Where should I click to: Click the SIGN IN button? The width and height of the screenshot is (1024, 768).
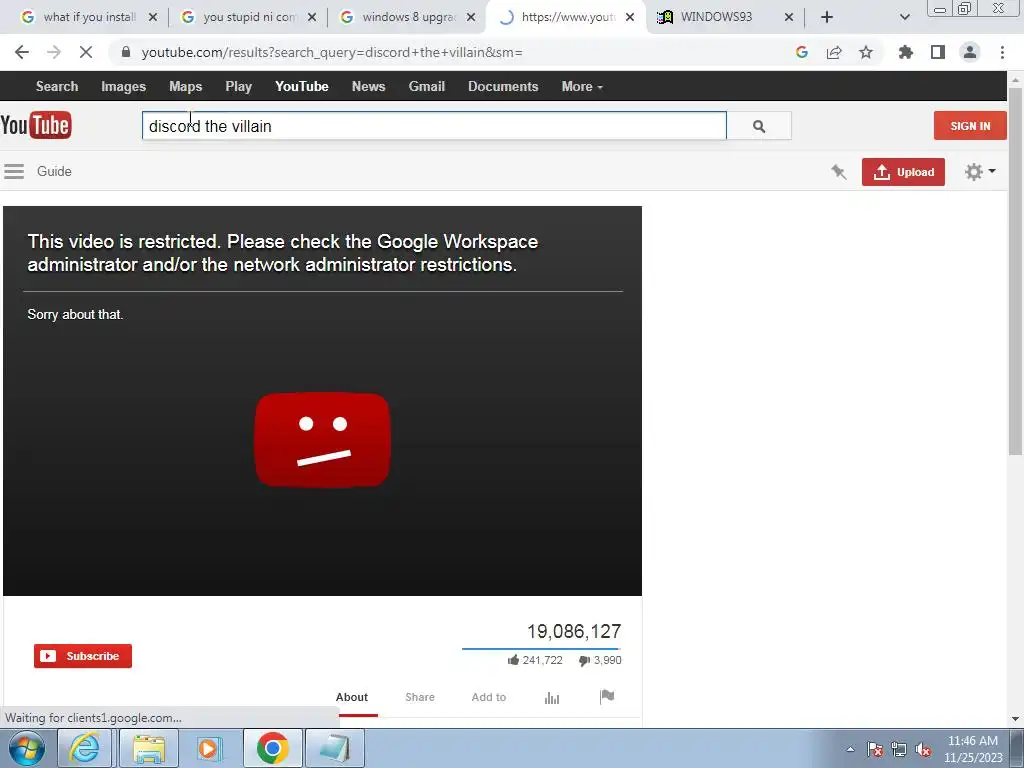pos(970,126)
